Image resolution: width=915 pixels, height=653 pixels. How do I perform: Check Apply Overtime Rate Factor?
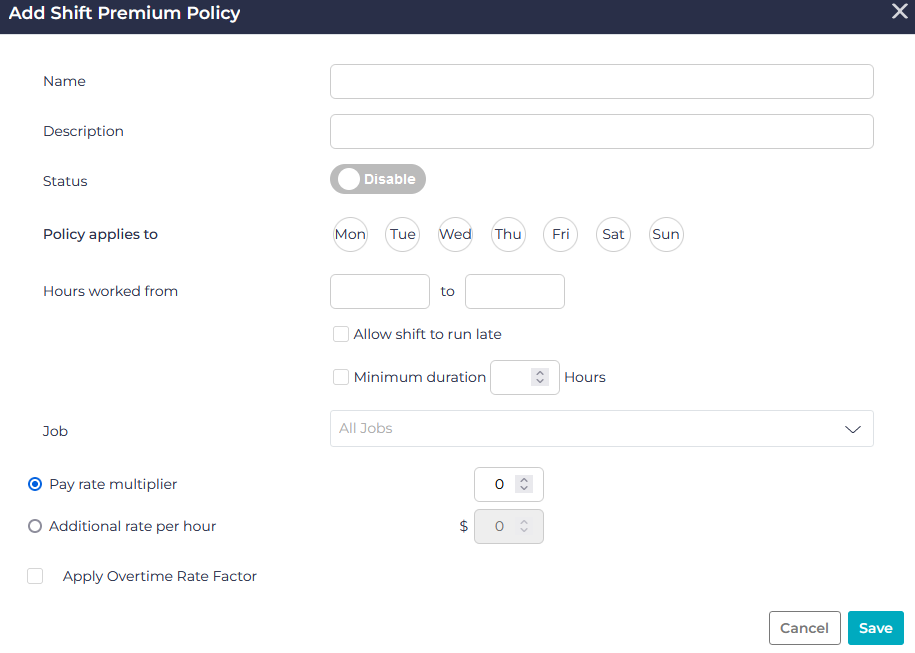pyautogui.click(x=35, y=576)
